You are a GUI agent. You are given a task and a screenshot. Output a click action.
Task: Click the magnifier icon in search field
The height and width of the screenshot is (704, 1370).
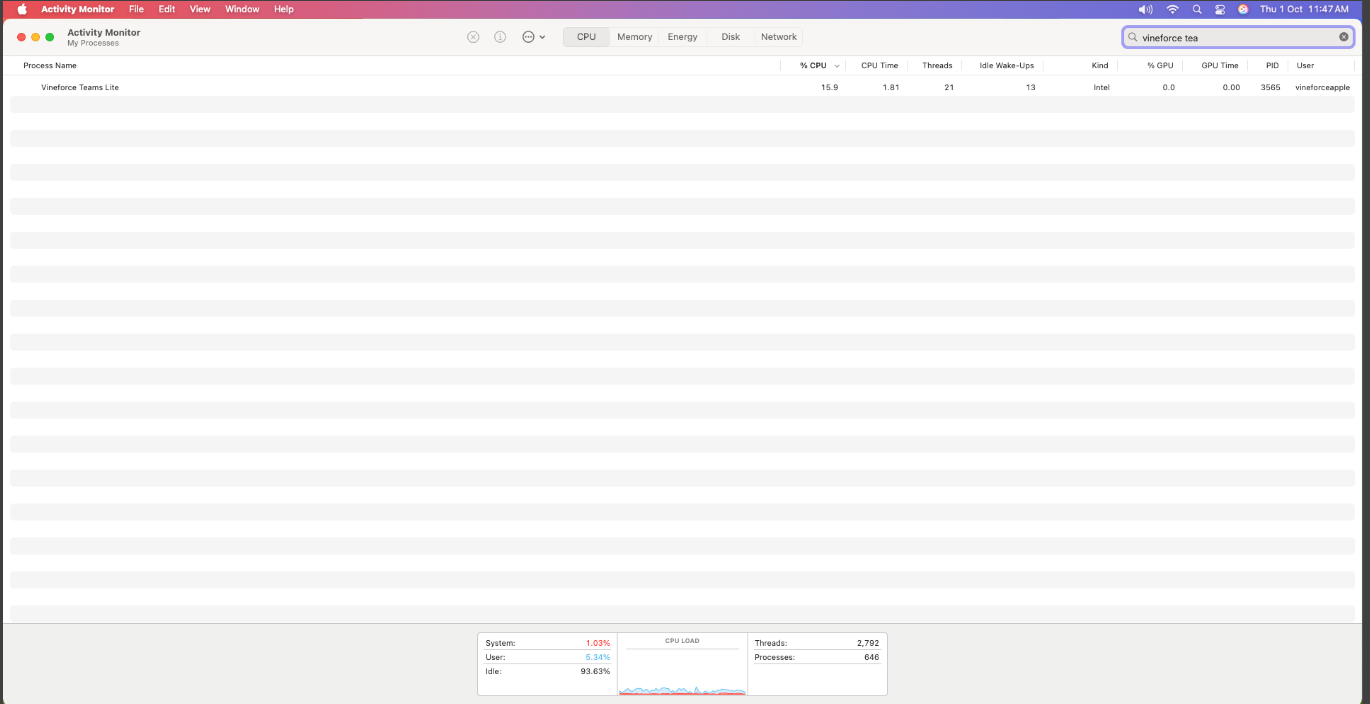(1133, 37)
